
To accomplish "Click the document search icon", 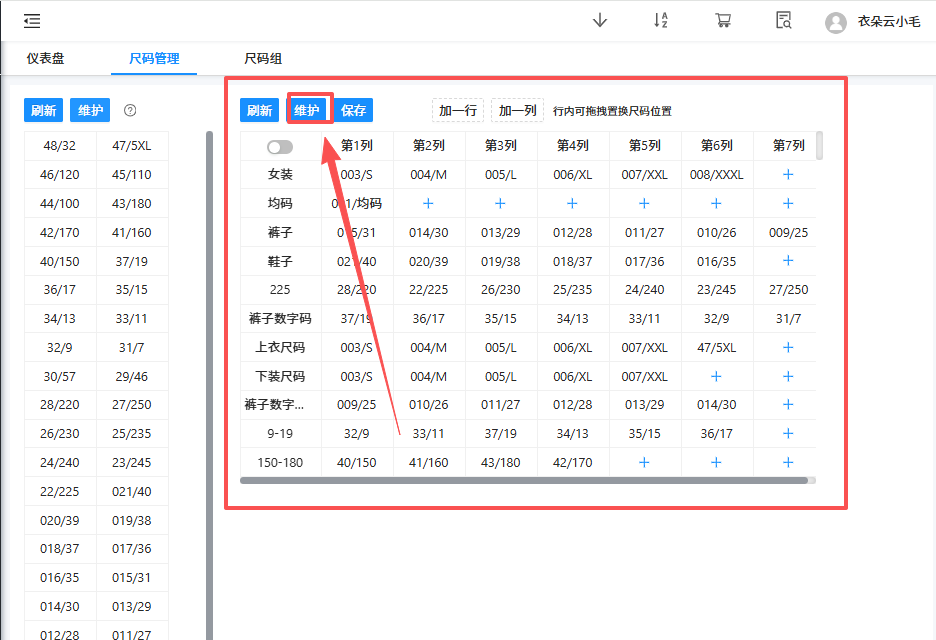I will coord(785,20).
